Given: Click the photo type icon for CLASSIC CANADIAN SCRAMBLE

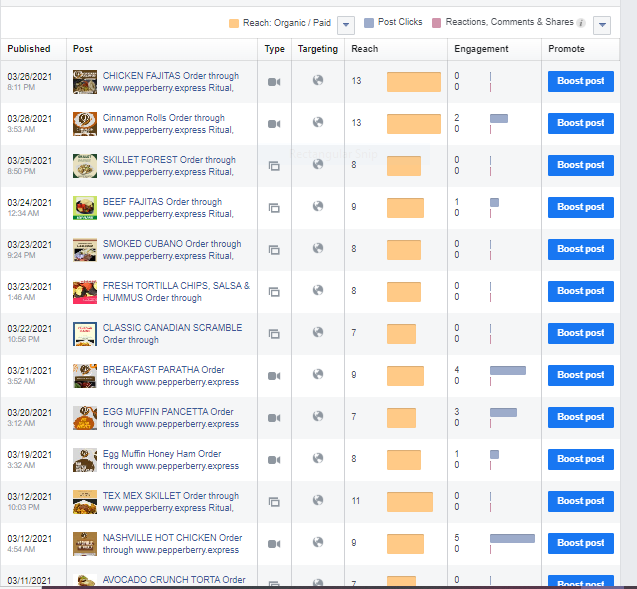Looking at the screenshot, I should [274, 334].
